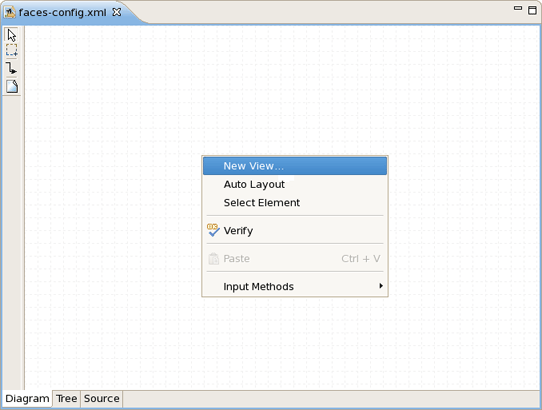The image size is (542, 410).
Task: Open the Diagram tab
Action: click(x=27, y=399)
